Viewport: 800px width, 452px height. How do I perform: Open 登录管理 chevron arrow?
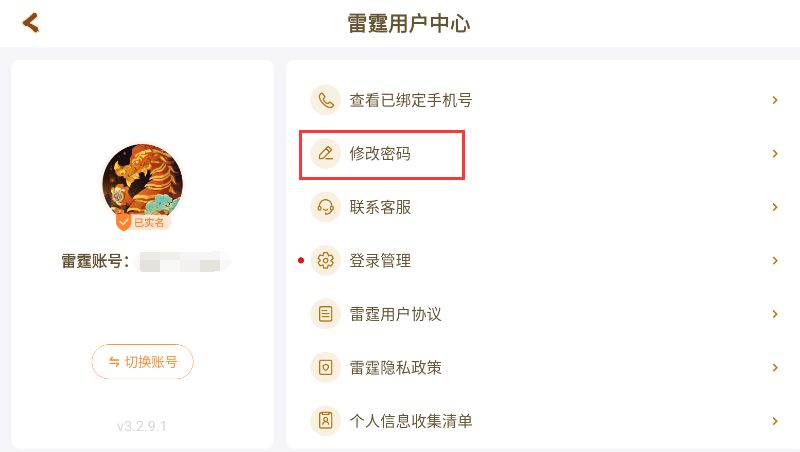tap(775, 261)
